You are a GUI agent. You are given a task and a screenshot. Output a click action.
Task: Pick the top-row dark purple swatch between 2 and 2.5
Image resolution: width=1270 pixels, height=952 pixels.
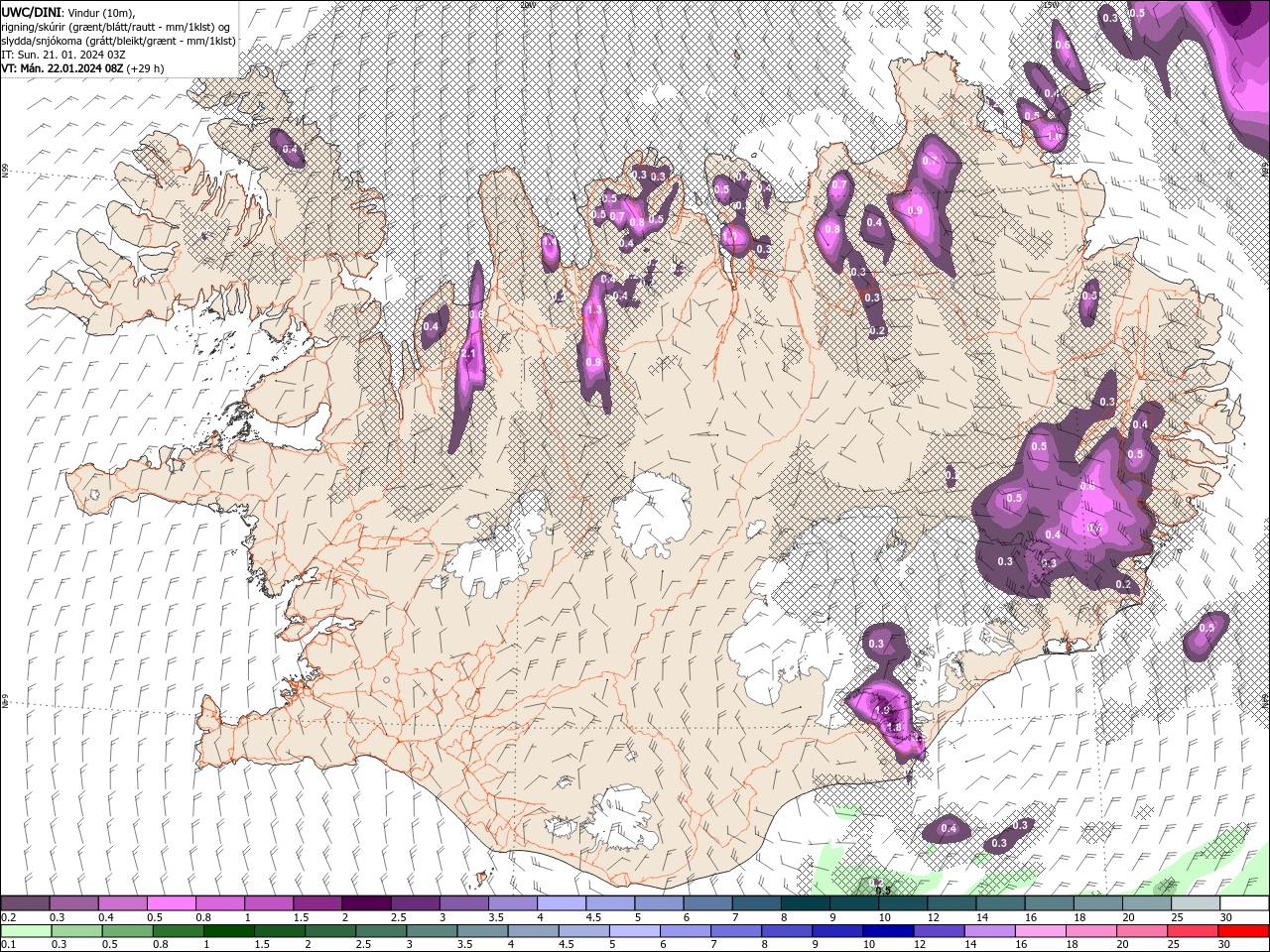(x=366, y=903)
